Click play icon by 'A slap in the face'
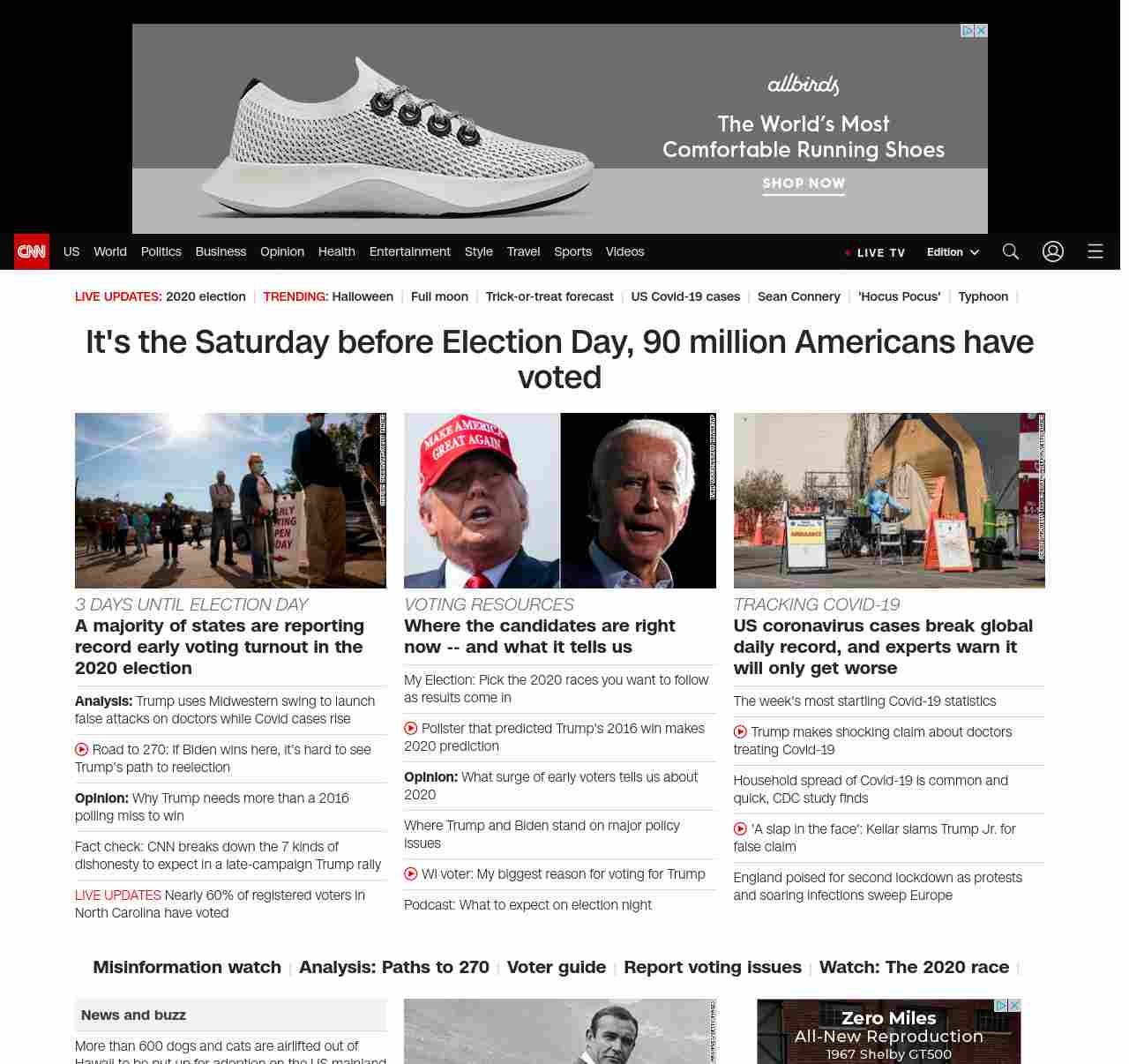The height and width of the screenshot is (1064, 1129). pos(741,829)
